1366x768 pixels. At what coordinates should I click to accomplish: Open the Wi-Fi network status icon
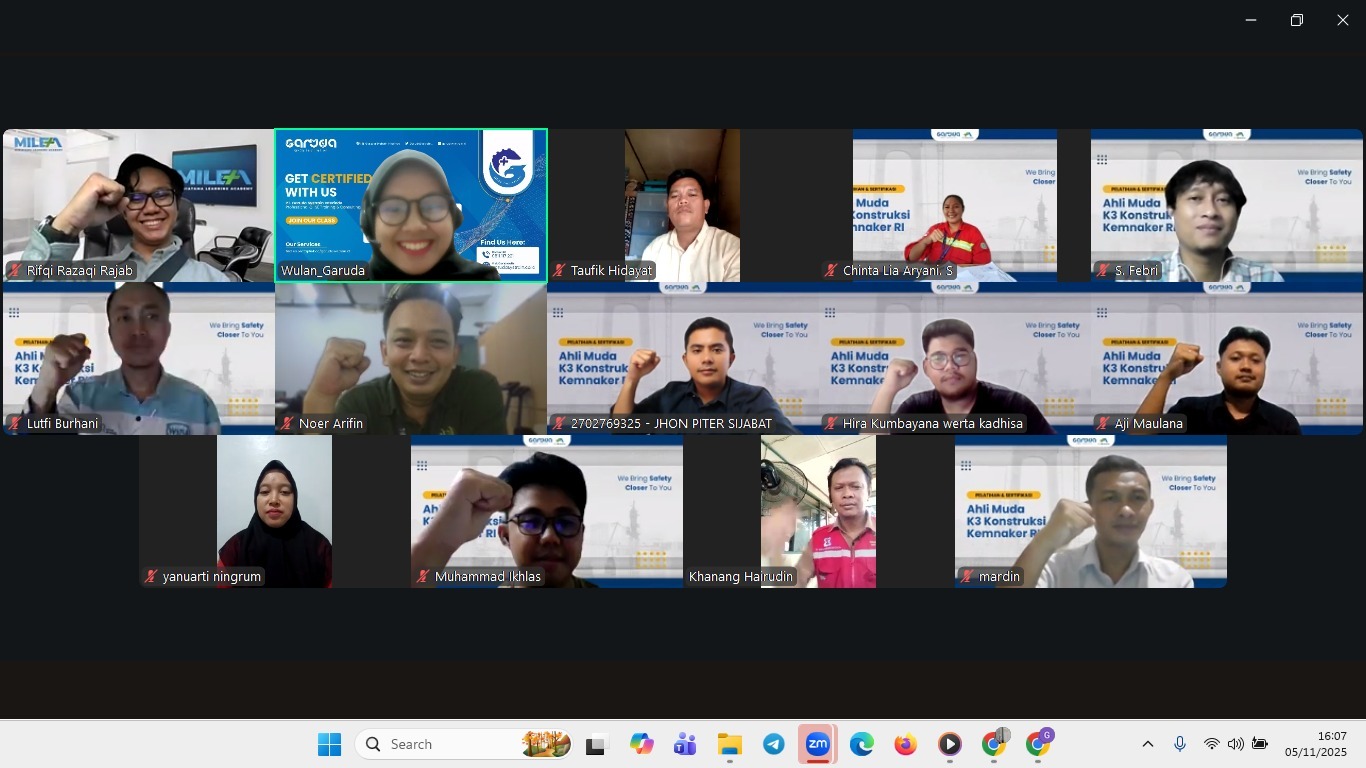1211,744
